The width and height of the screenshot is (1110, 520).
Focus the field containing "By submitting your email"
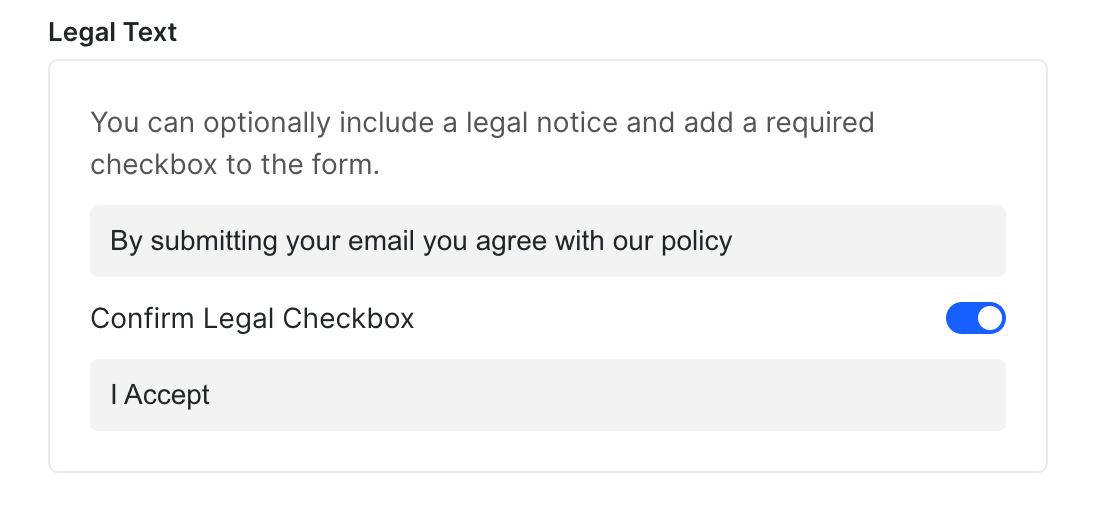(547, 241)
